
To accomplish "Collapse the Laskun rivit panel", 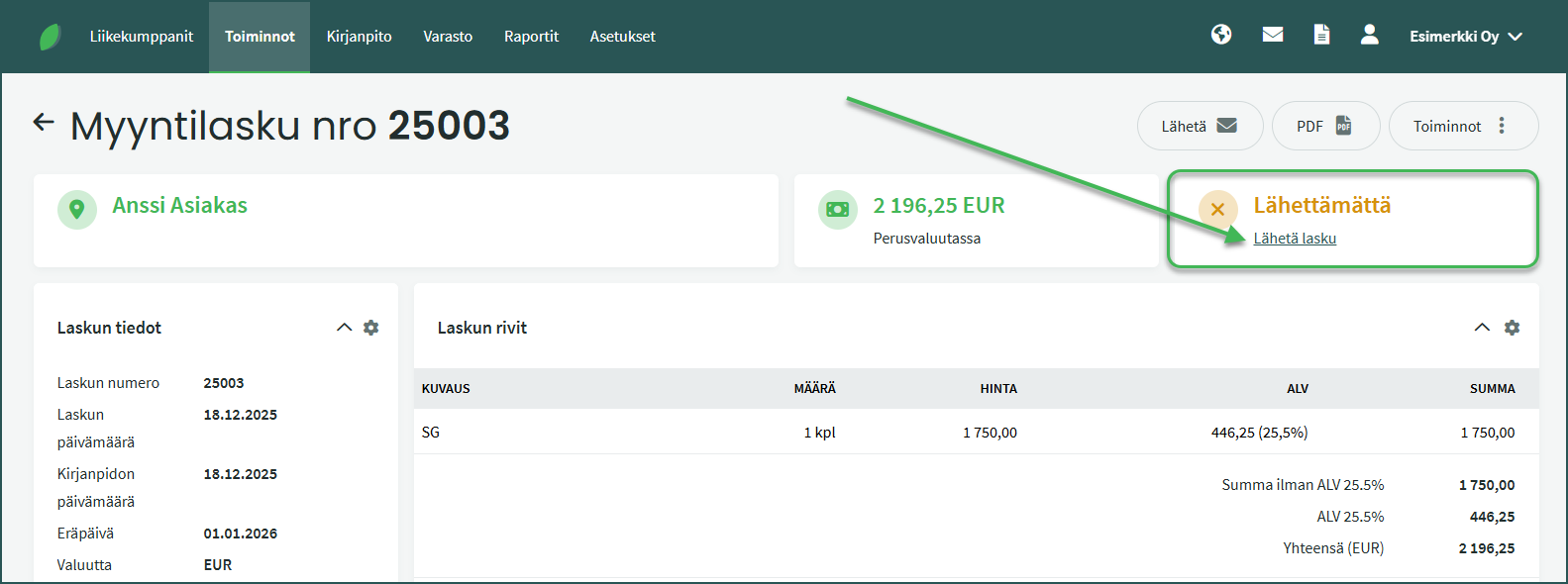I will point(1482,328).
